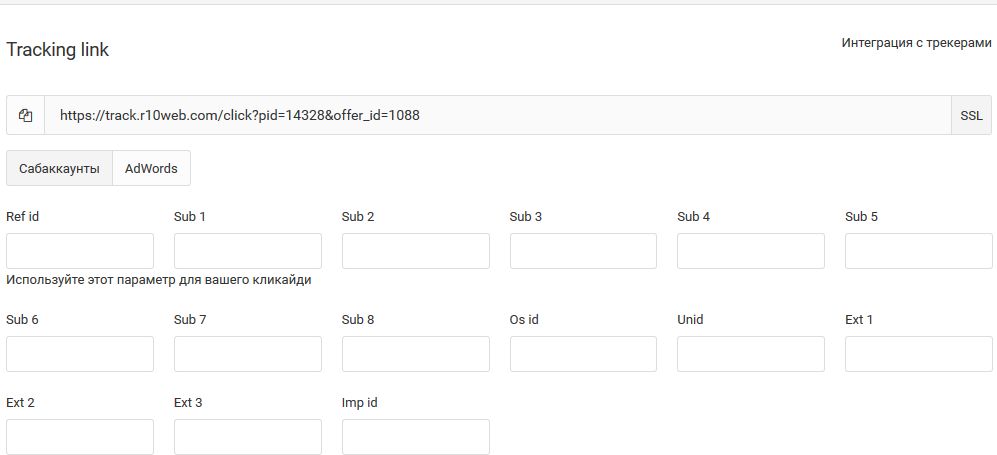Screen dimensions: 997x455
Task: Select the Imp id input field
Action: (x=416, y=436)
